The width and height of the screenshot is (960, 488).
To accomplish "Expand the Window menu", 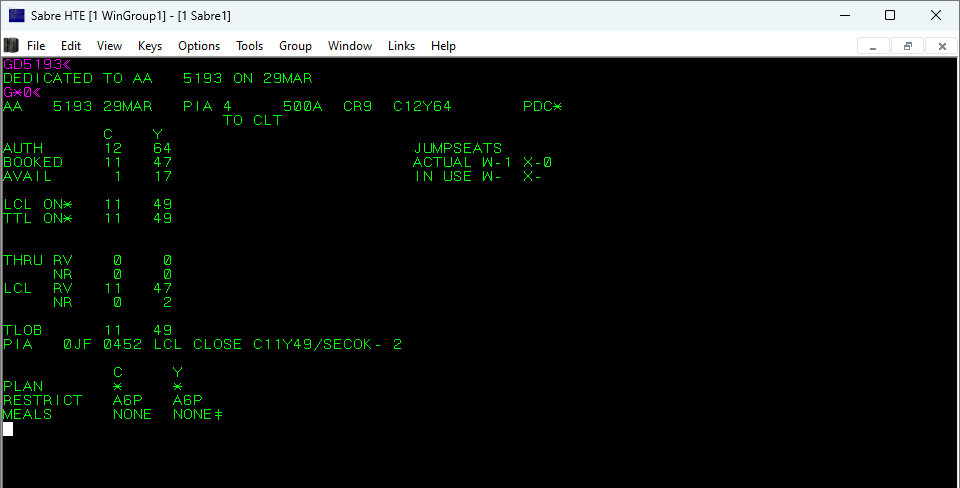I will tap(350, 46).
